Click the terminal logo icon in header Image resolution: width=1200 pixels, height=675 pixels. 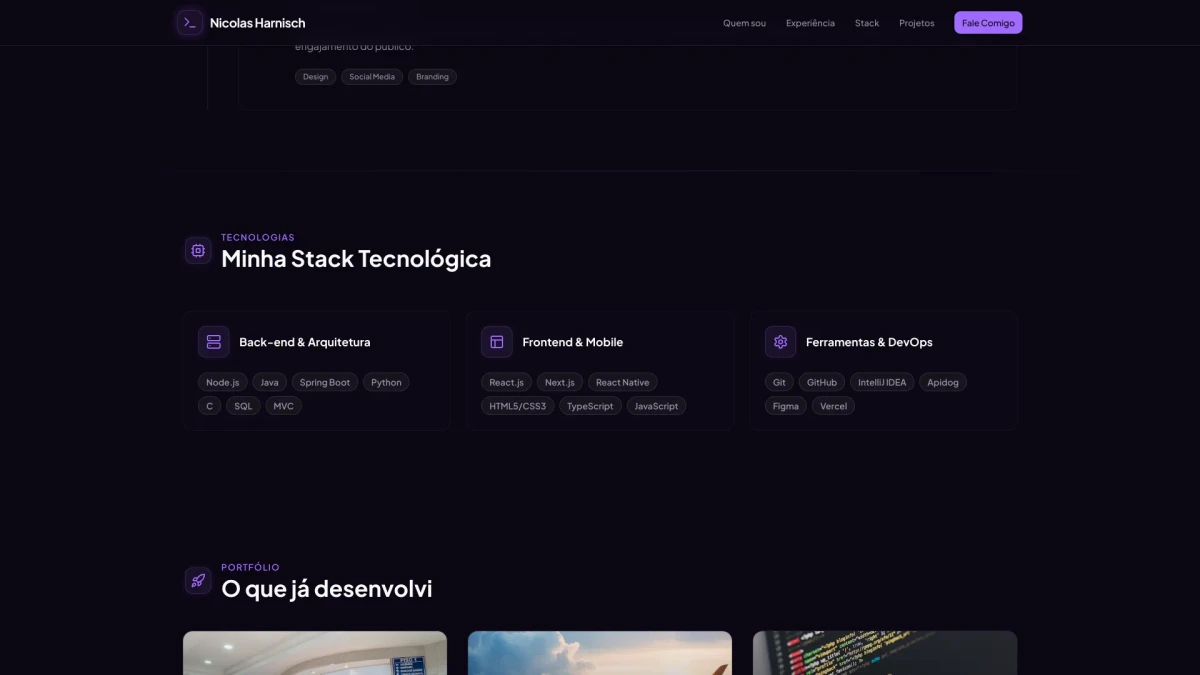pyautogui.click(x=190, y=23)
